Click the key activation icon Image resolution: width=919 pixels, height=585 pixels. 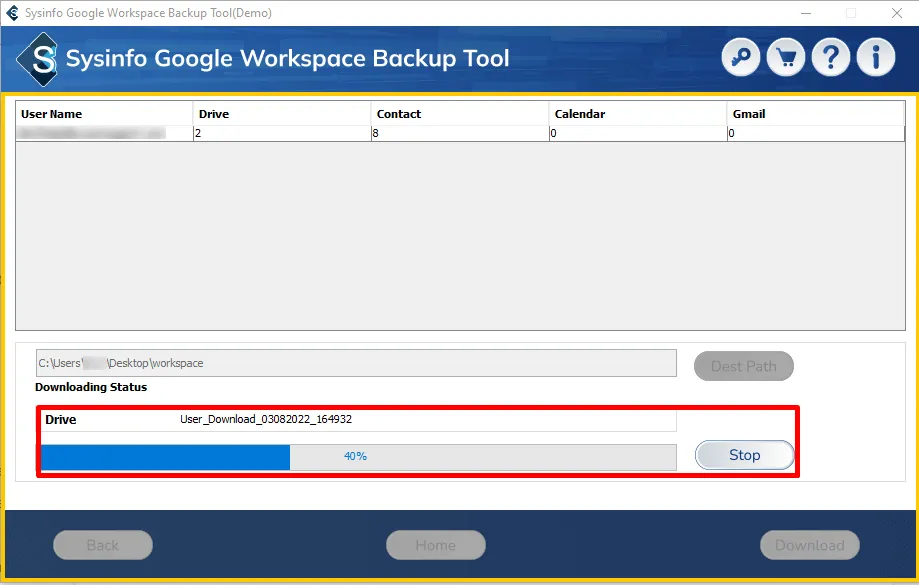pos(742,58)
